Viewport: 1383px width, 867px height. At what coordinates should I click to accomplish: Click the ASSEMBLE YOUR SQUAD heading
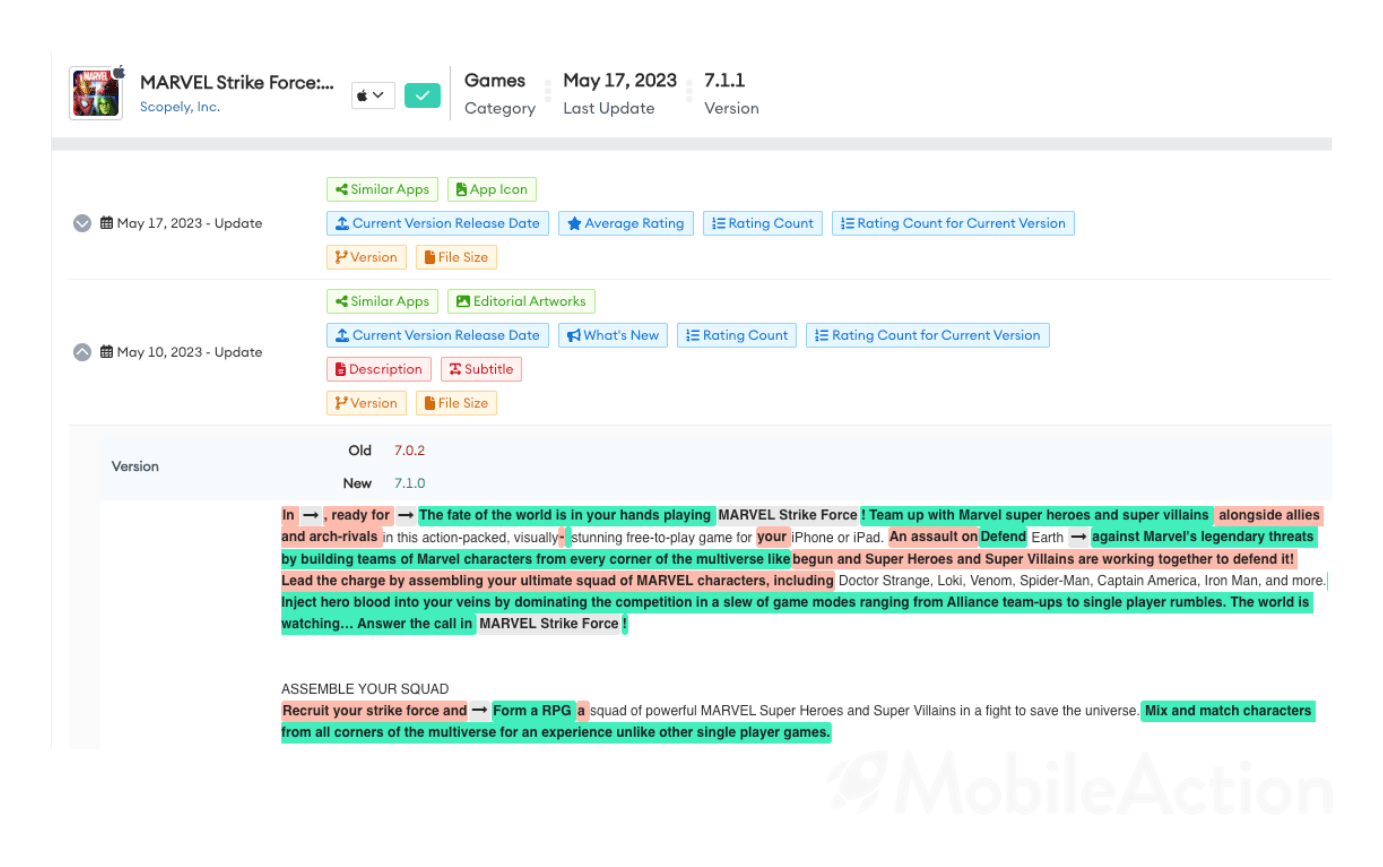(x=365, y=689)
